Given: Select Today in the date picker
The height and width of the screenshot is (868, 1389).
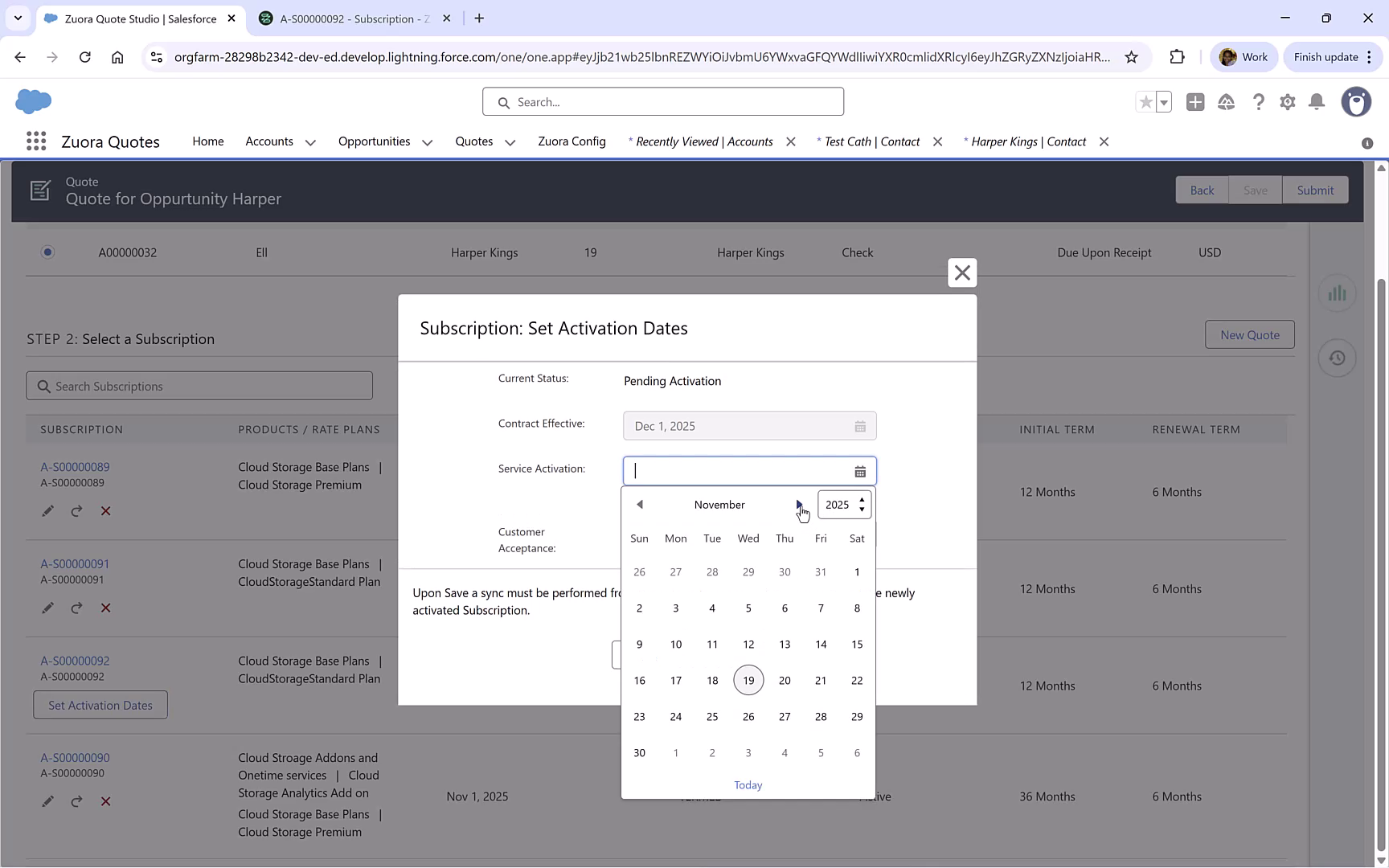Looking at the screenshot, I should click(748, 785).
